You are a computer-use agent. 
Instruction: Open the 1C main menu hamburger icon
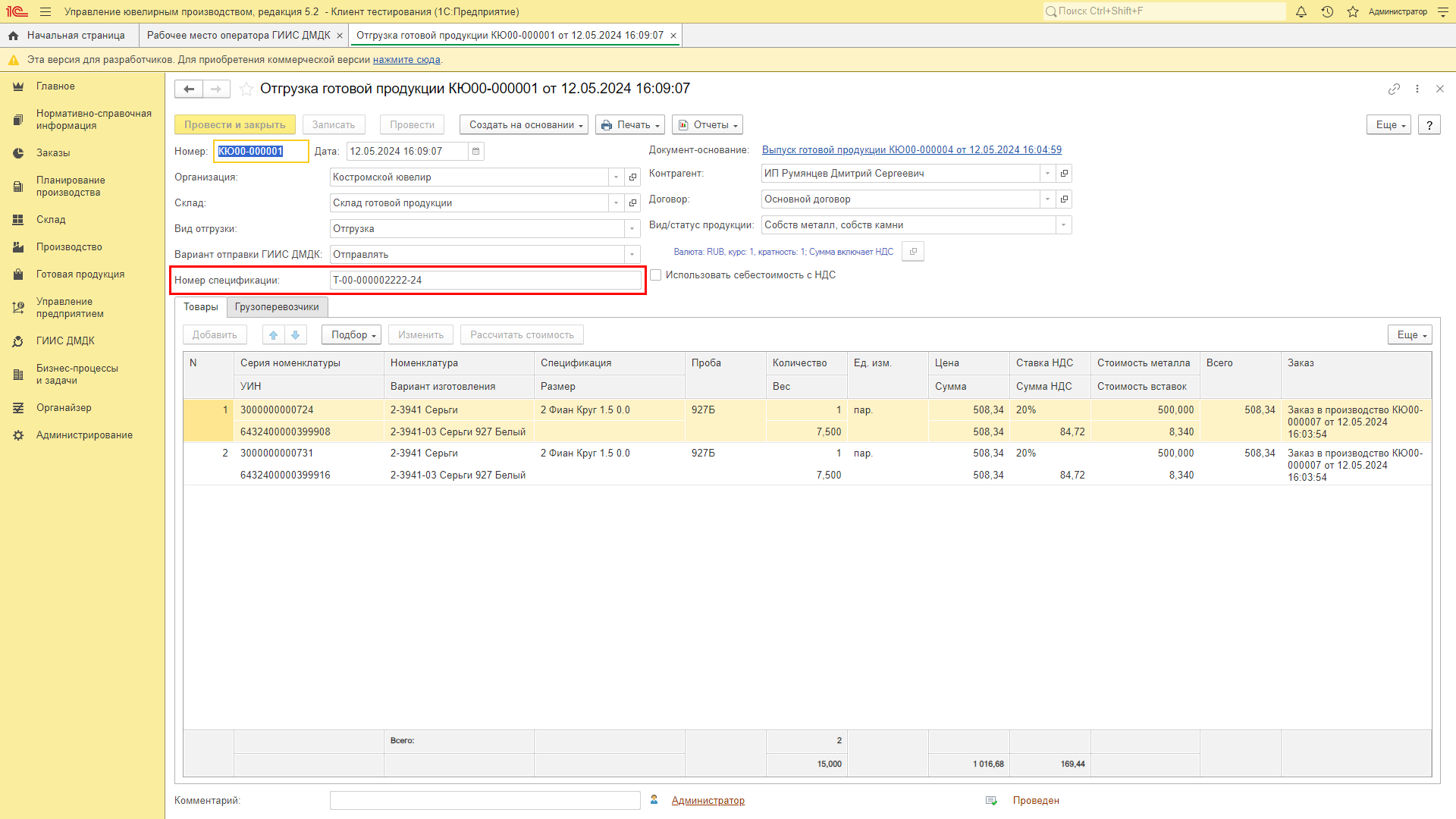[x=45, y=11]
